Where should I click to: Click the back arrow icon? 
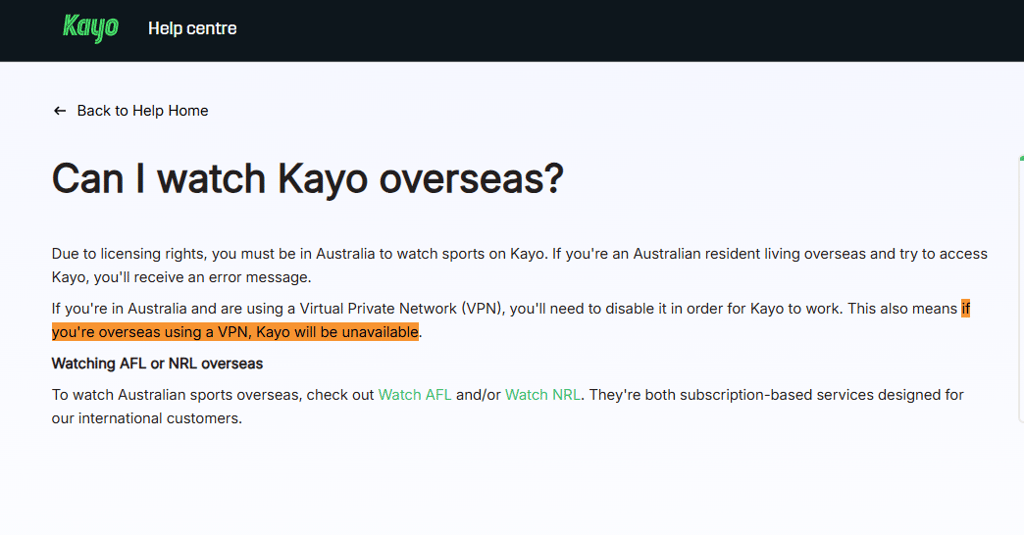click(59, 111)
